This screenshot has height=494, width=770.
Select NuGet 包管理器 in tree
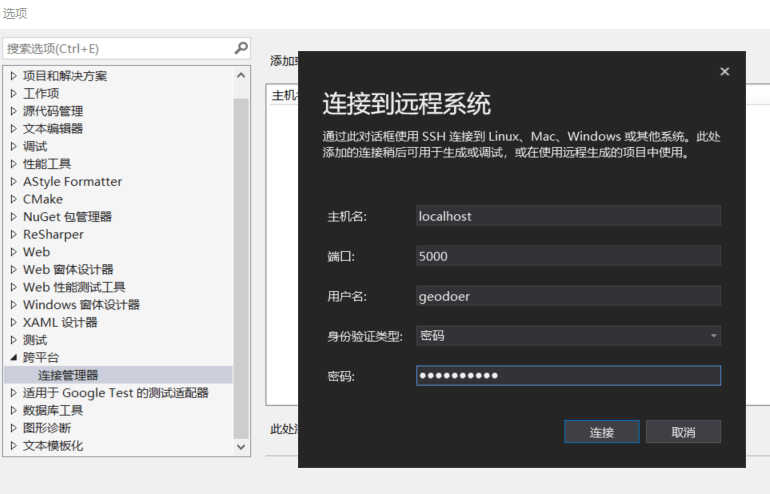[67, 217]
